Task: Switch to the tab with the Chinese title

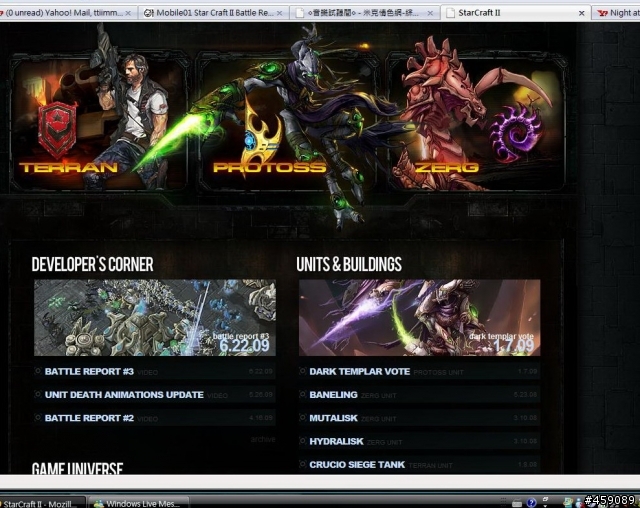Action: click(x=364, y=13)
